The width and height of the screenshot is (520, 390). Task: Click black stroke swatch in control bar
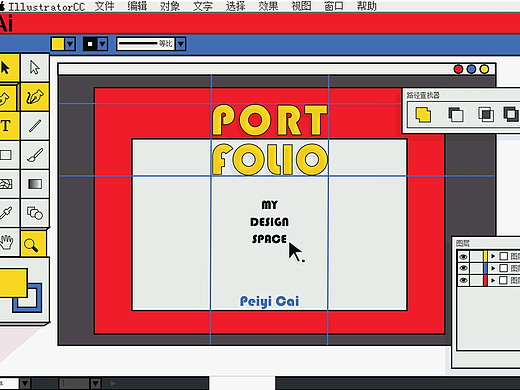(90, 44)
